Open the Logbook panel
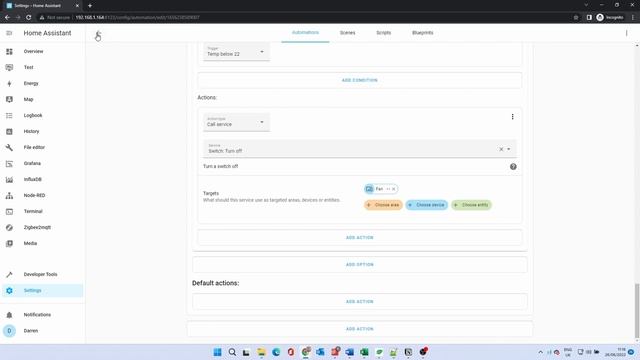The image size is (640, 360). click(42, 116)
